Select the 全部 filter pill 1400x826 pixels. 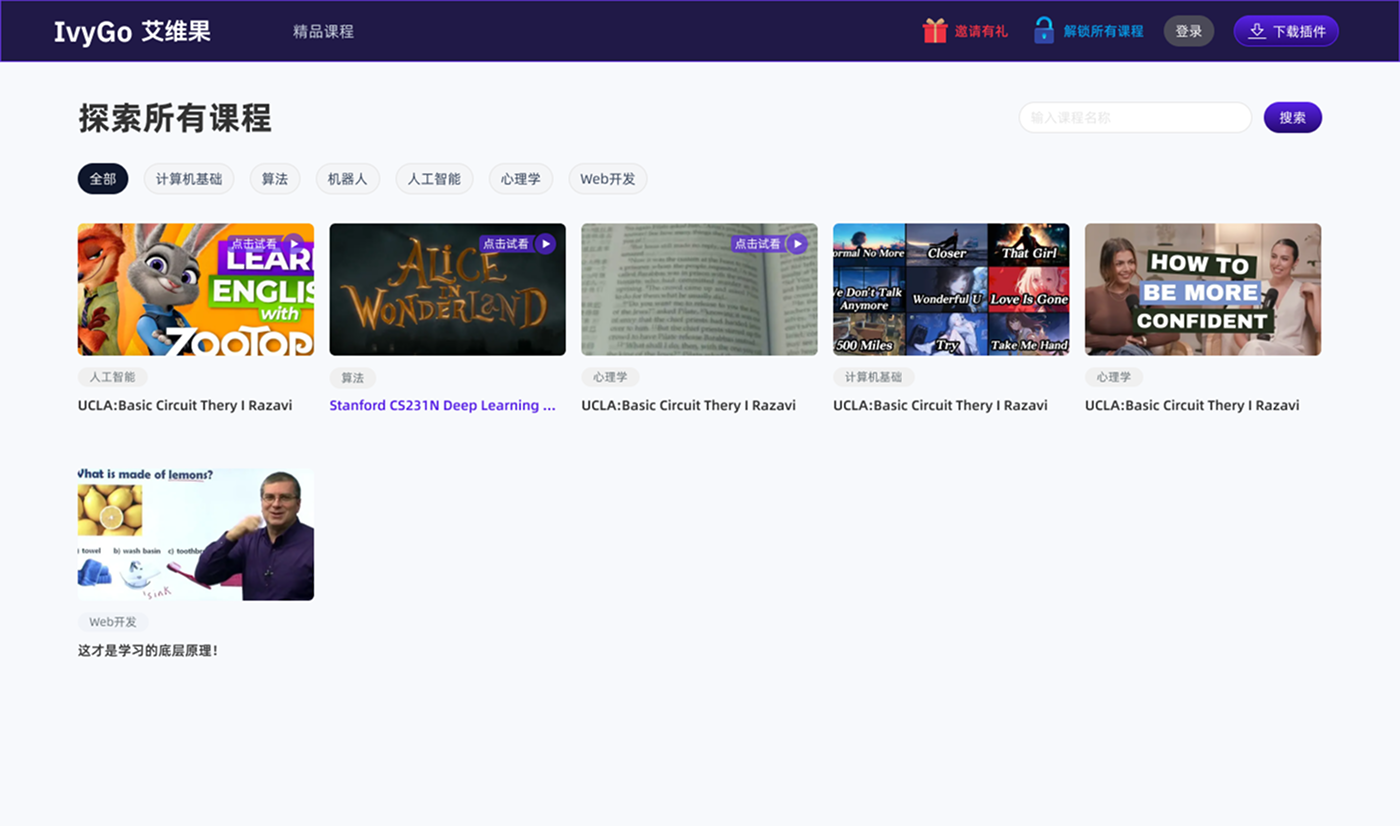click(x=103, y=178)
